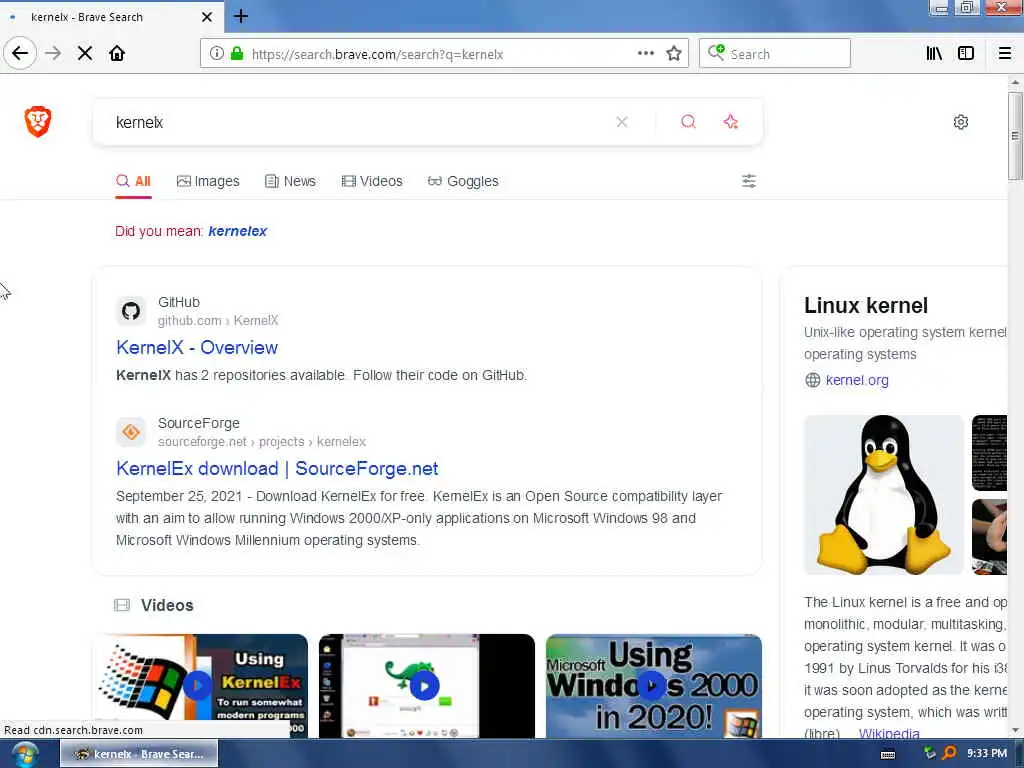This screenshot has height=768, width=1024.
Task: Play Using Windows 2000 in 2020 video
Action: click(654, 686)
